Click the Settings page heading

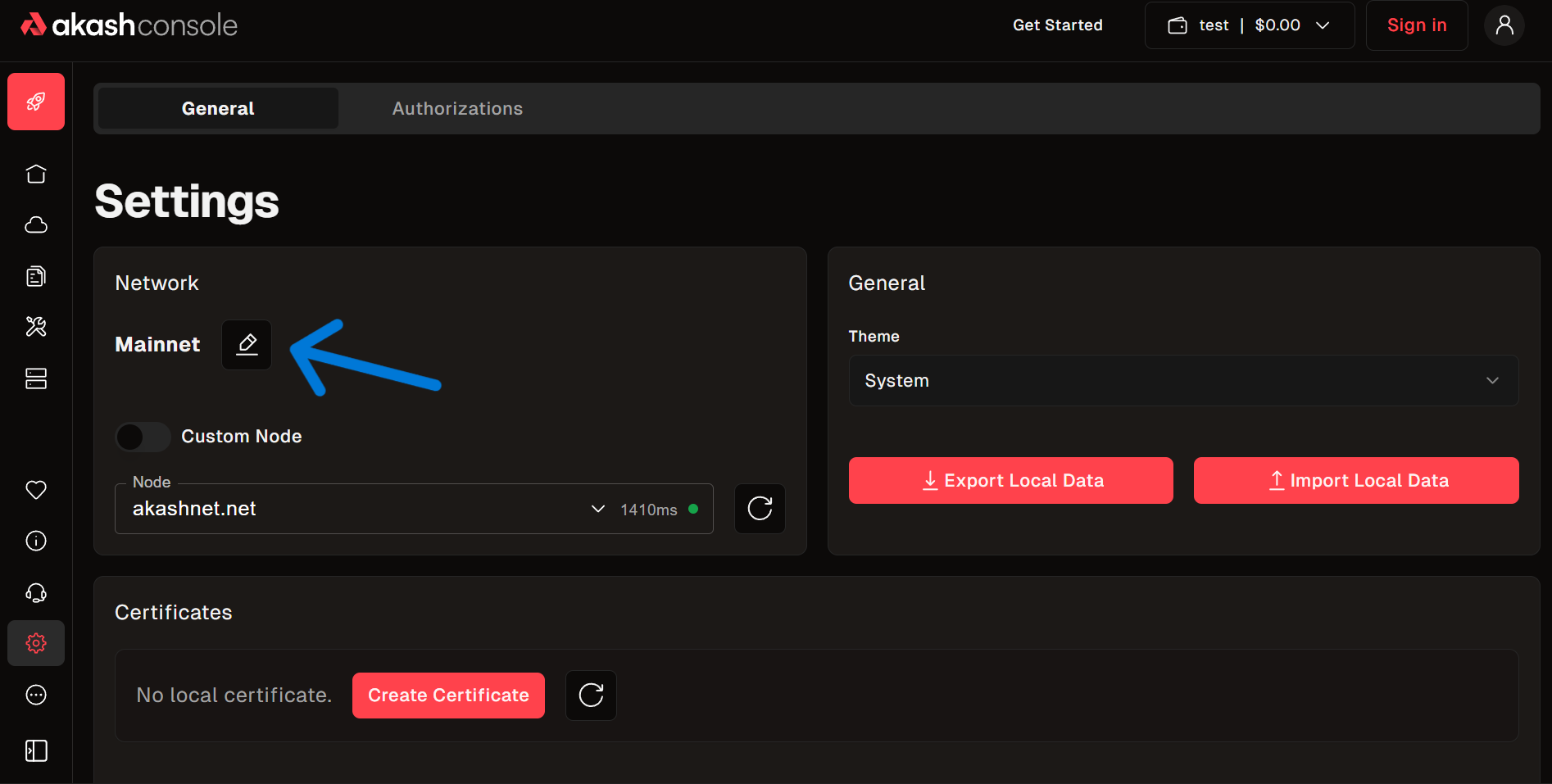[187, 202]
